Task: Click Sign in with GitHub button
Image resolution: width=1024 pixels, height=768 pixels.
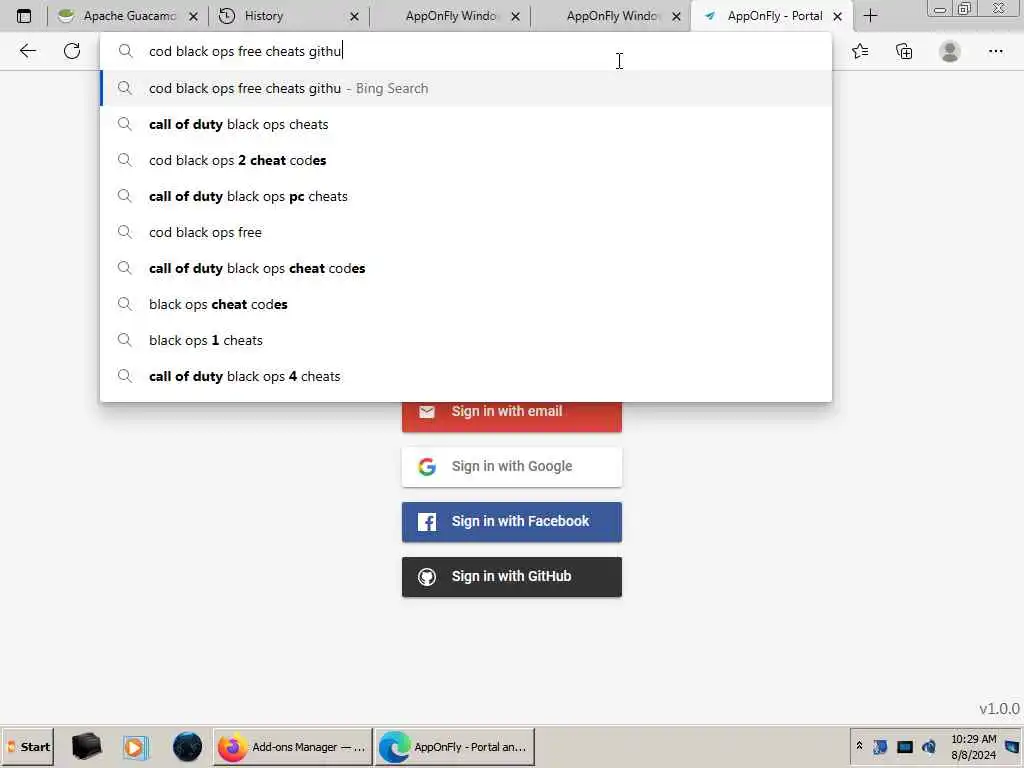Action: pos(511,576)
